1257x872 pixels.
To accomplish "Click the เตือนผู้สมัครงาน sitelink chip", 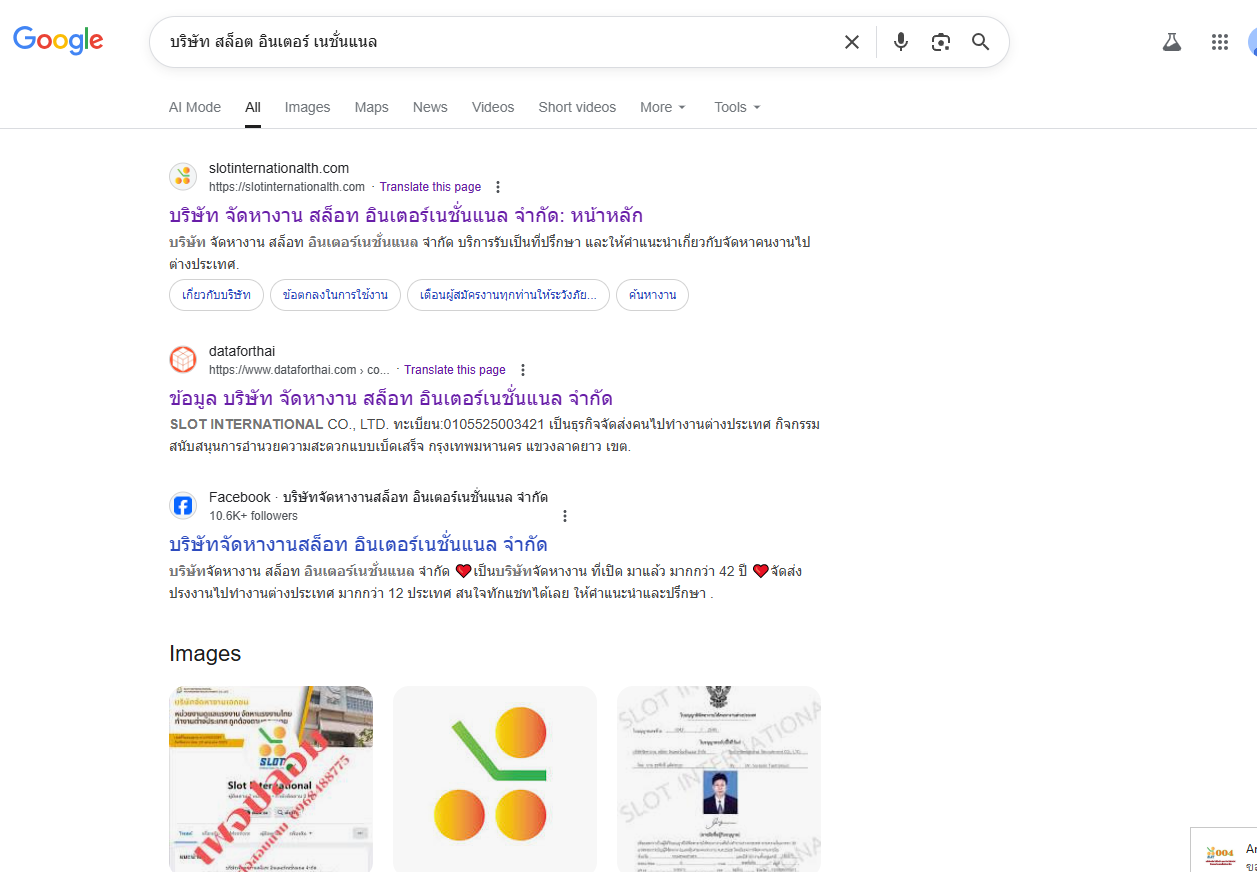I will (508, 295).
